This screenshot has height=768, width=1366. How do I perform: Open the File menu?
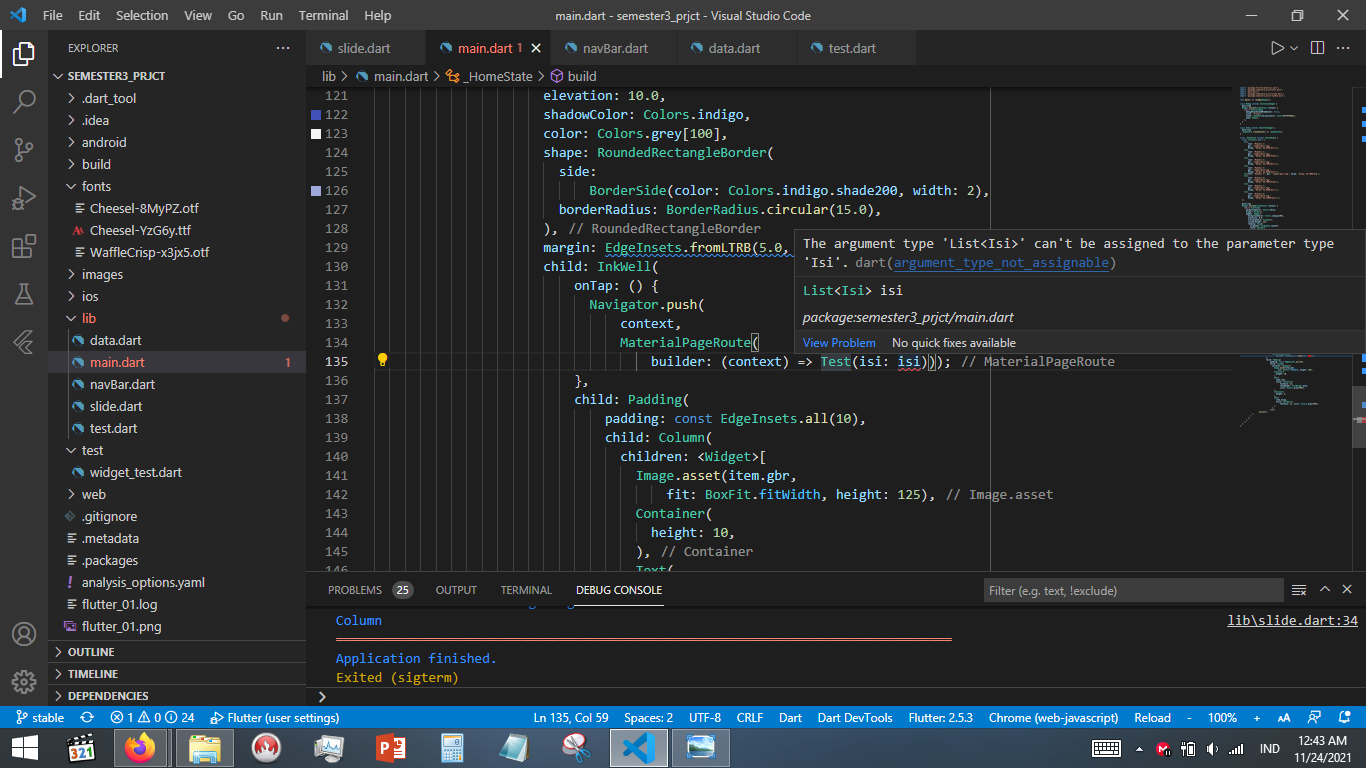click(x=53, y=16)
